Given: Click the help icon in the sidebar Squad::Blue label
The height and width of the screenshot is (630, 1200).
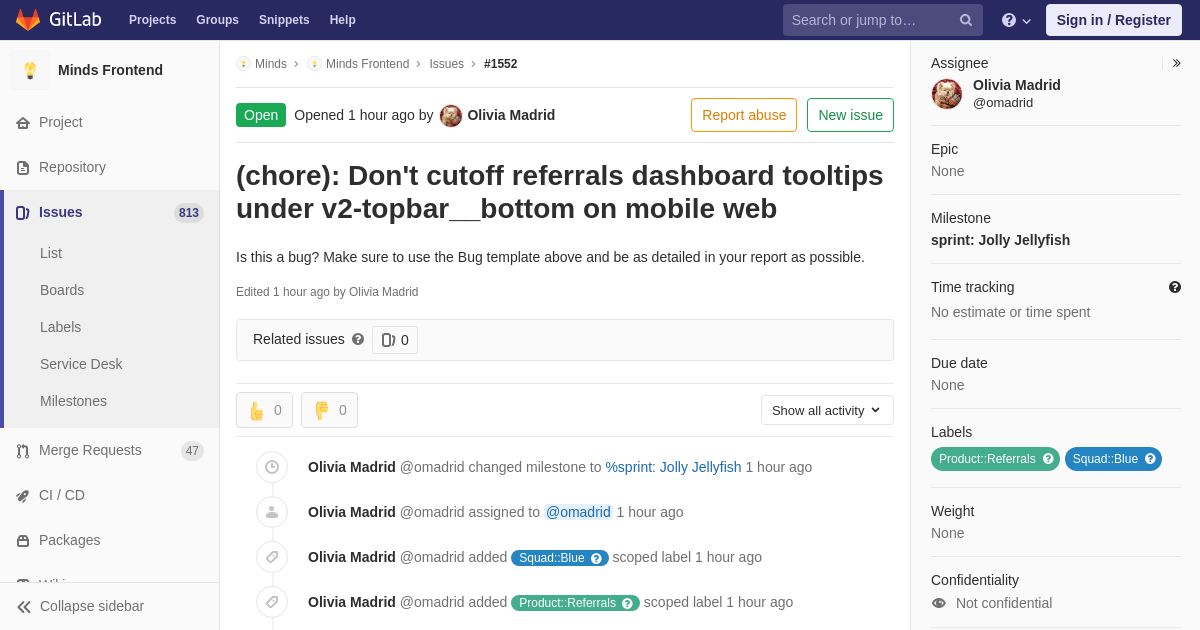Looking at the screenshot, I should (1150, 459).
